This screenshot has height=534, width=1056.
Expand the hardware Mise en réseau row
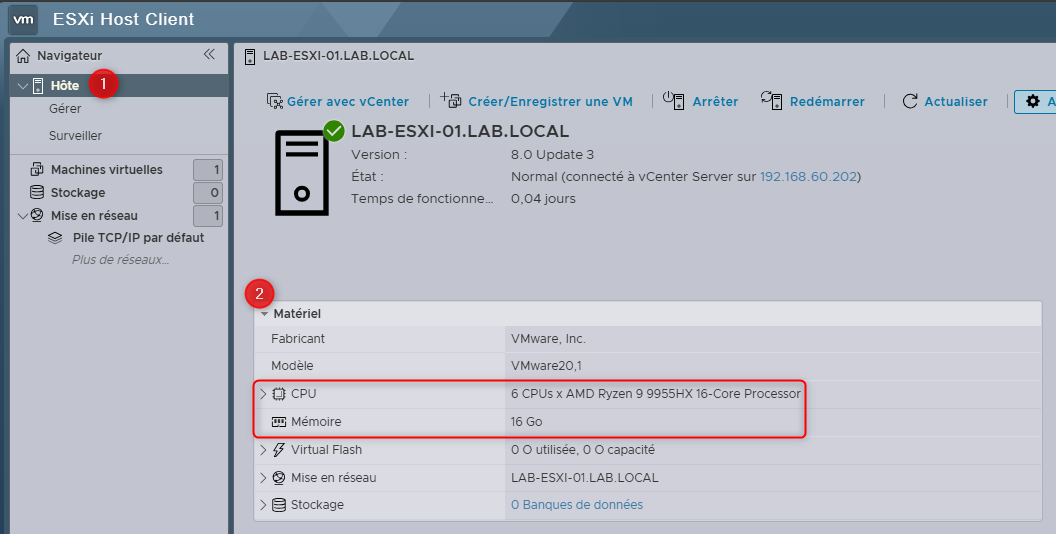[x=263, y=477]
